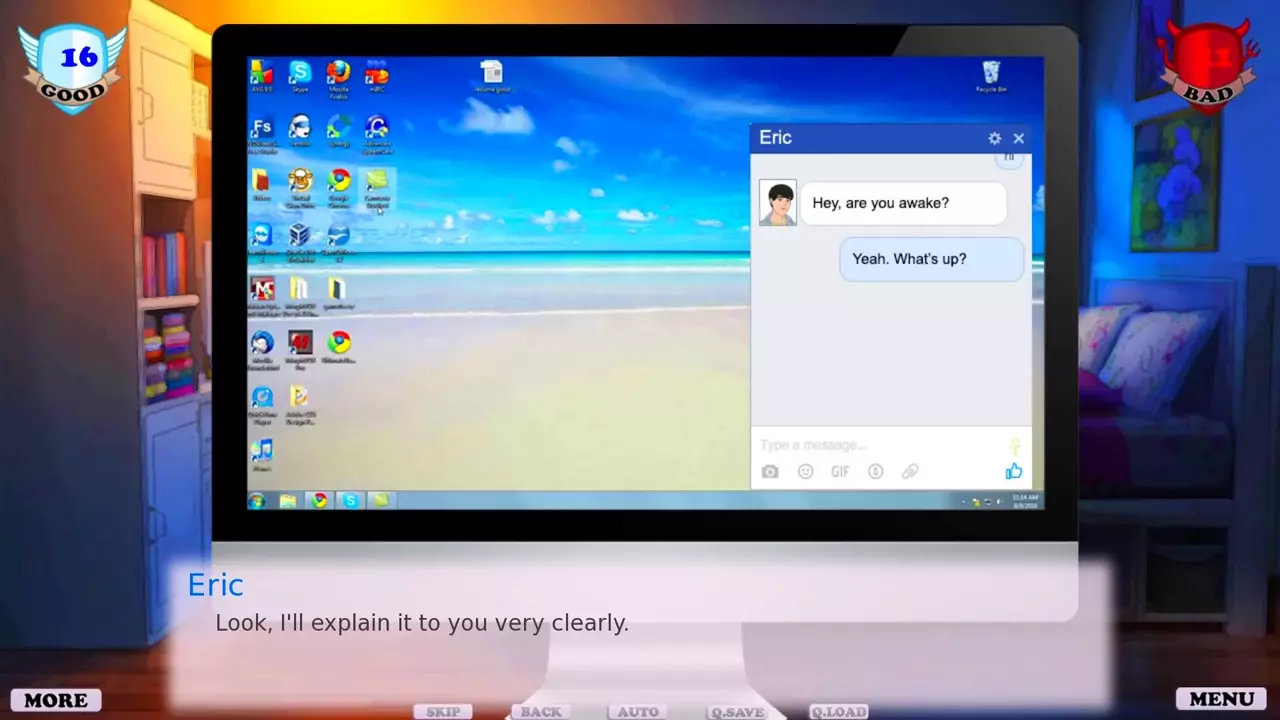Click the Type a message field
Image resolution: width=1280 pixels, height=720 pixels.
click(x=870, y=445)
